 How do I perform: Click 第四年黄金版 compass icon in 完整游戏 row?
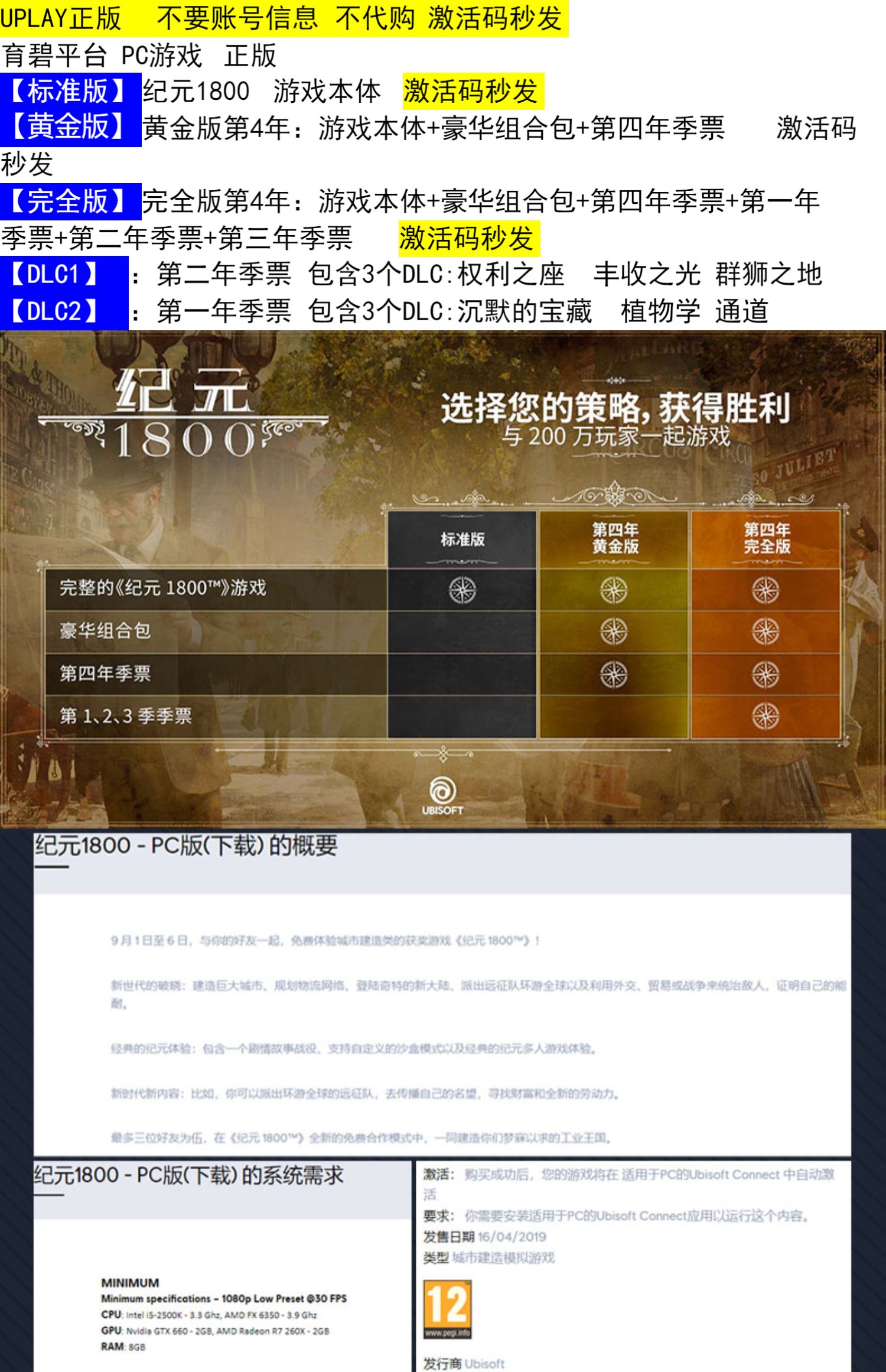pos(614,590)
